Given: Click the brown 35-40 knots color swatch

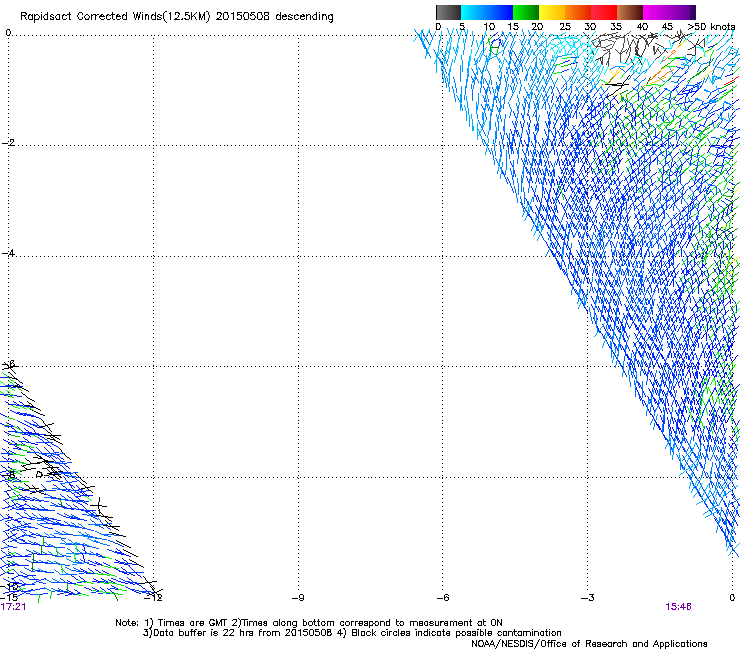Looking at the screenshot, I should pos(630,12).
